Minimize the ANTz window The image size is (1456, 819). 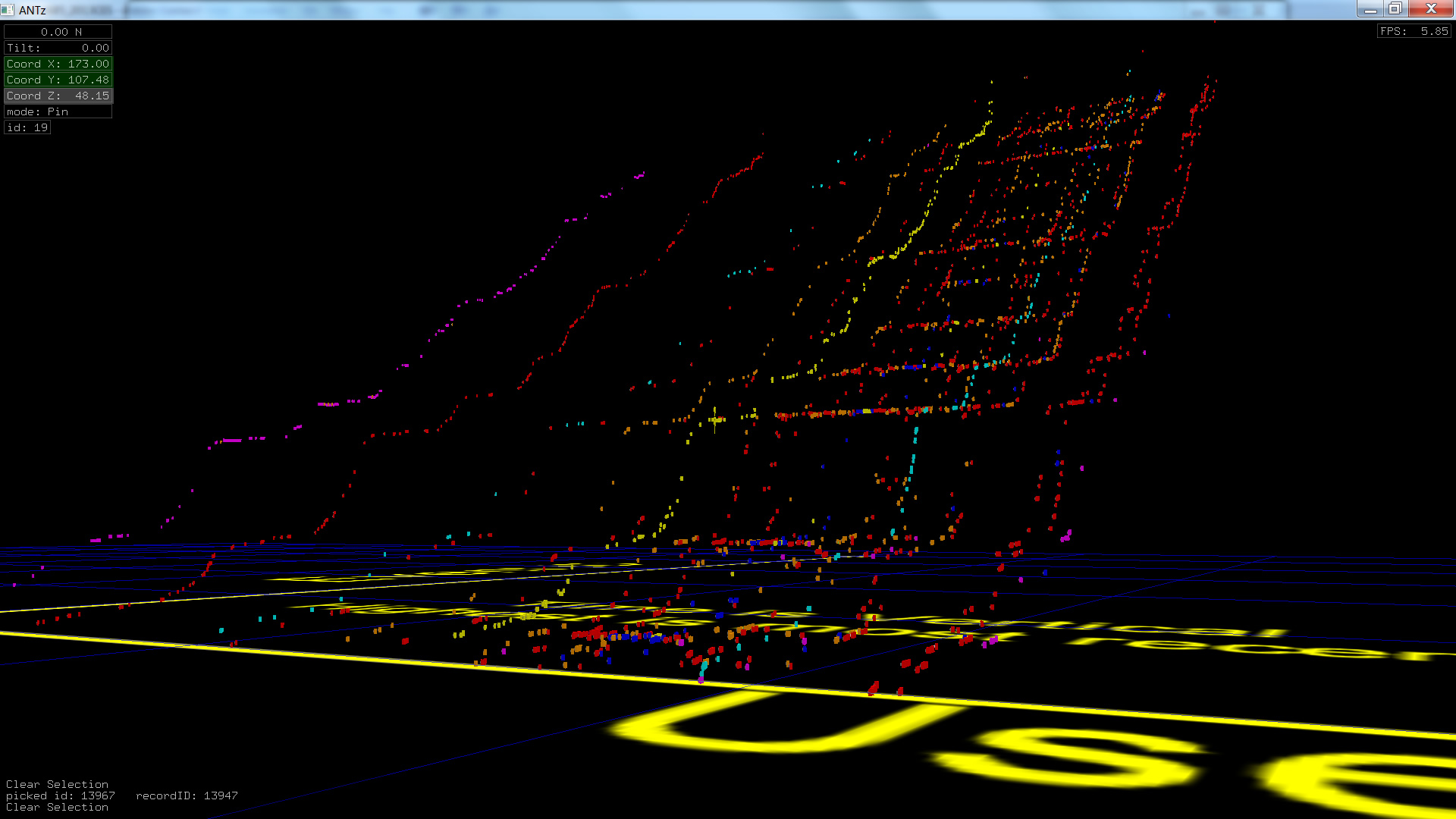click(x=1370, y=9)
